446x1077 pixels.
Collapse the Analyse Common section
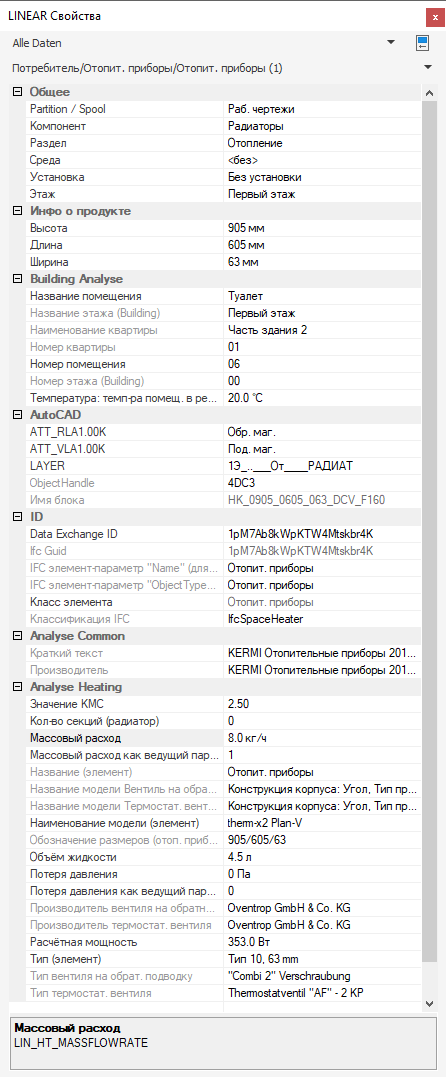[x=17, y=636]
